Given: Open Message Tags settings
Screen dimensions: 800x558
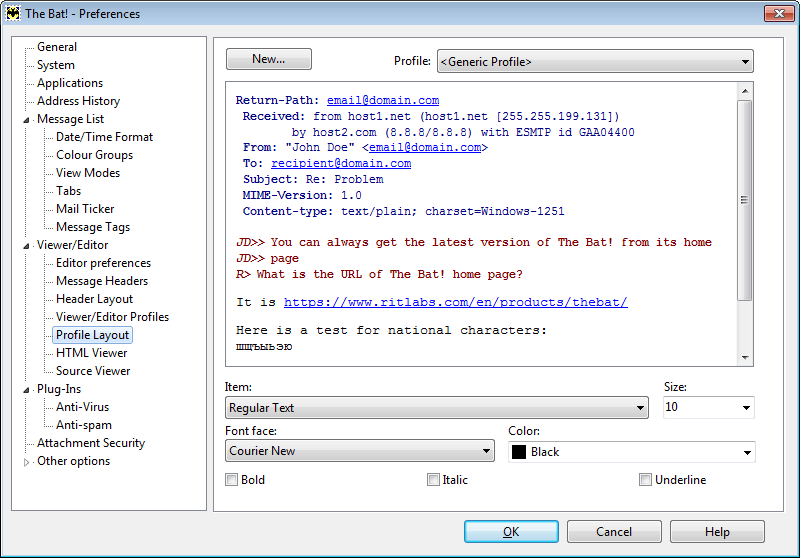Looking at the screenshot, I should click(x=93, y=227).
